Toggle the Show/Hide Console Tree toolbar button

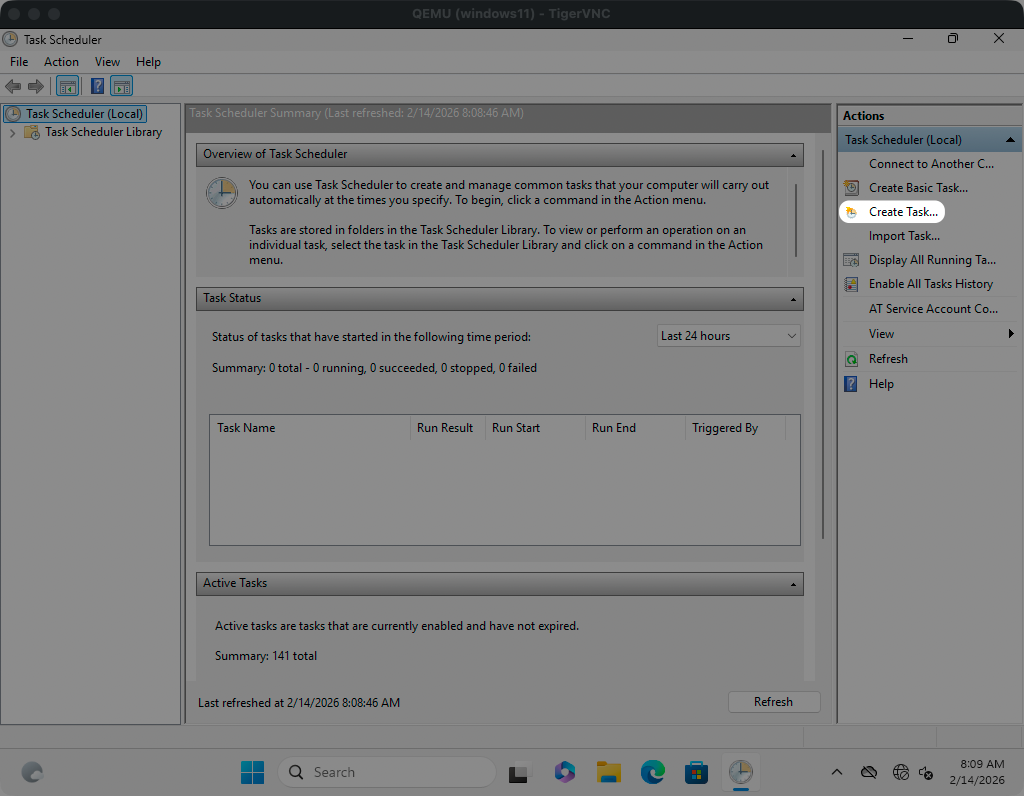(x=68, y=87)
